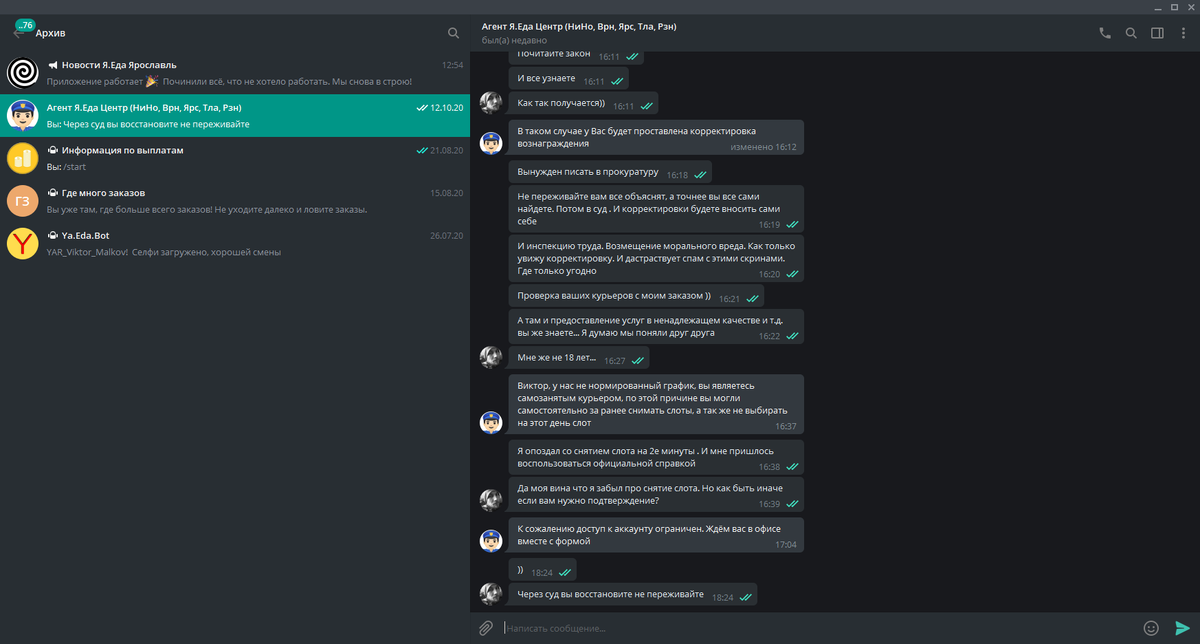
Task: Open the emoji picker smiley icon
Action: pyautogui.click(x=1151, y=628)
